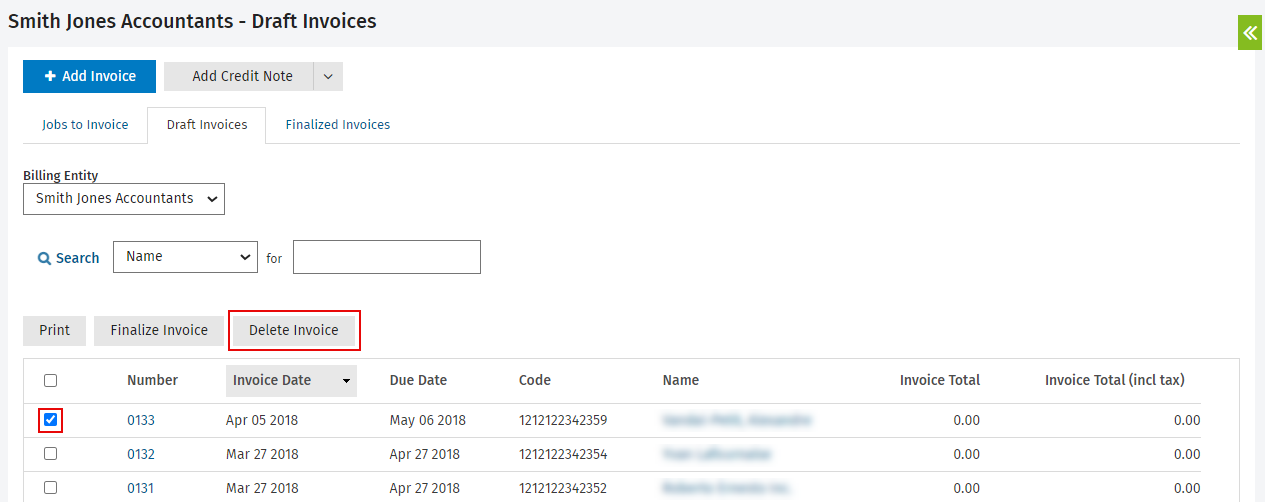The image size is (1265, 502).
Task: Click the Search magnifier icon
Action: tap(44, 258)
